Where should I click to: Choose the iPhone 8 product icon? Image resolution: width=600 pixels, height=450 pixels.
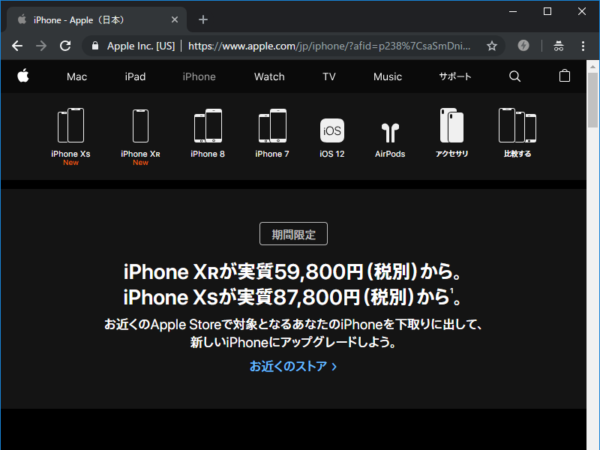tap(207, 127)
